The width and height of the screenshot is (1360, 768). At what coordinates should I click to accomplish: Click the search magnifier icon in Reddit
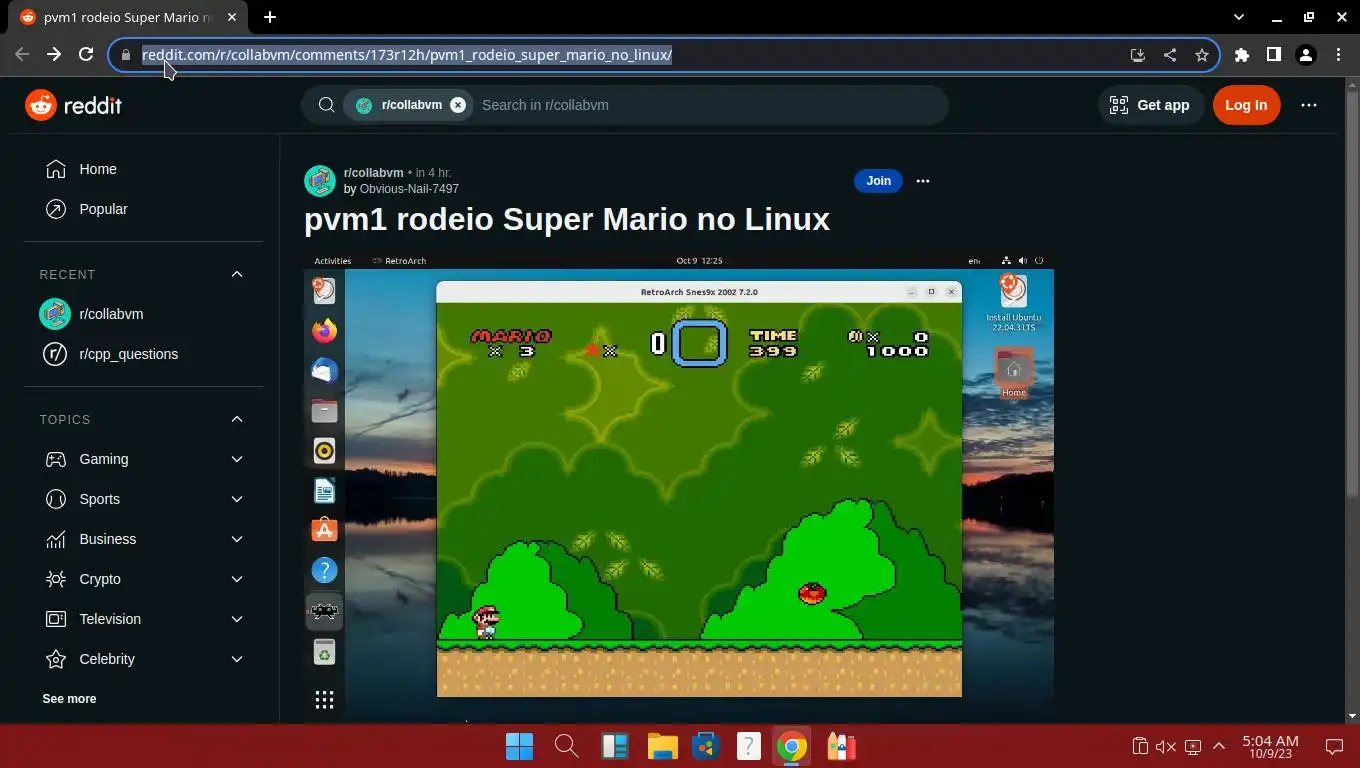[326, 105]
